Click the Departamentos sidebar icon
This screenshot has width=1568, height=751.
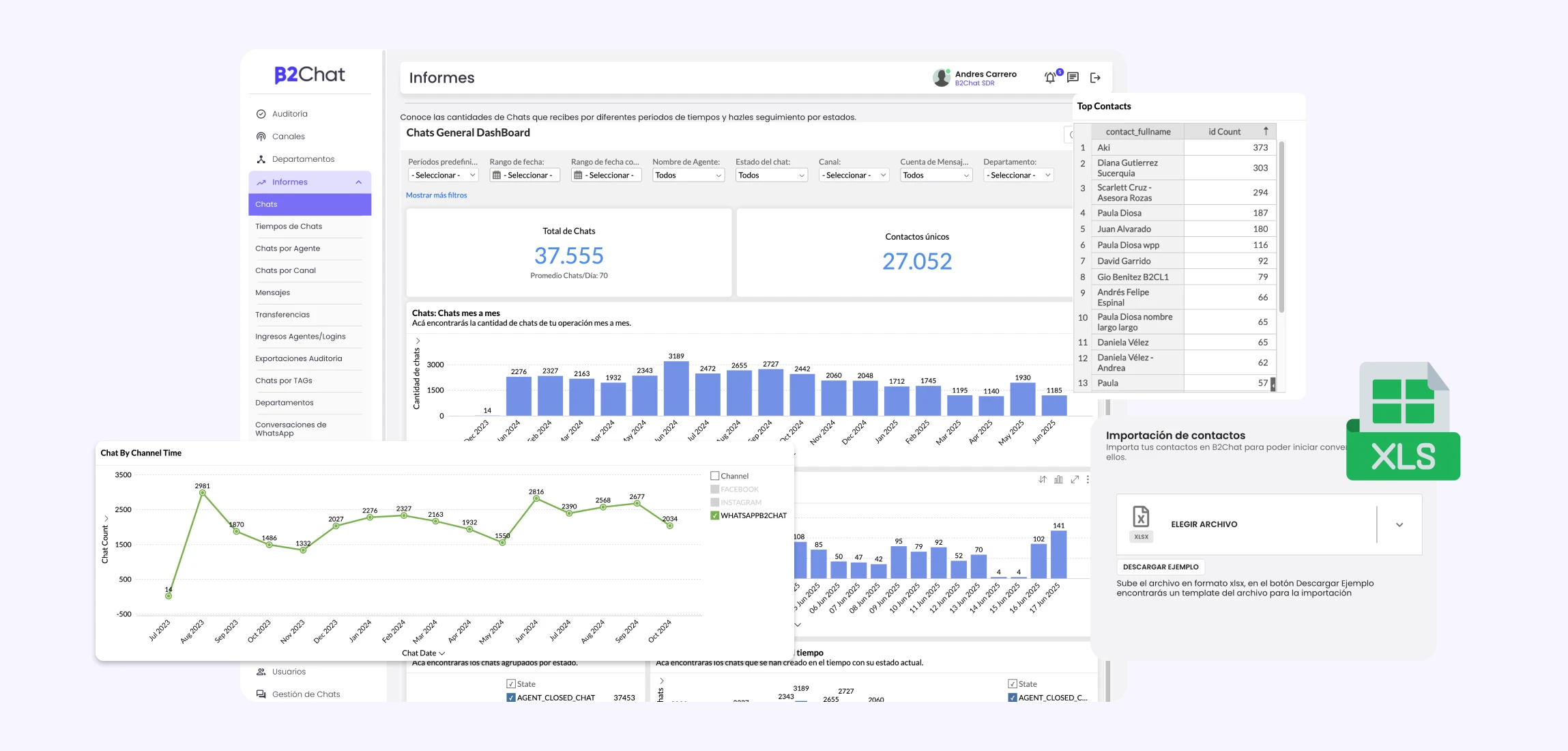261,159
